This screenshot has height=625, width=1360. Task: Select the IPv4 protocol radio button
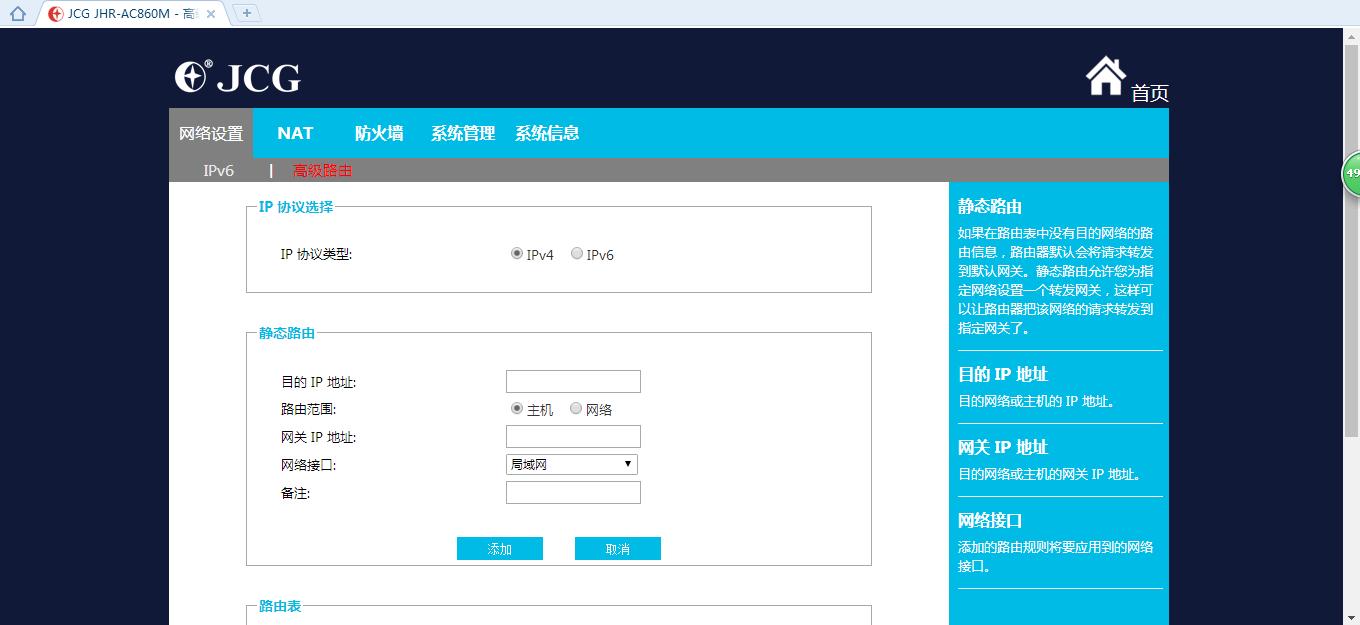pos(516,253)
